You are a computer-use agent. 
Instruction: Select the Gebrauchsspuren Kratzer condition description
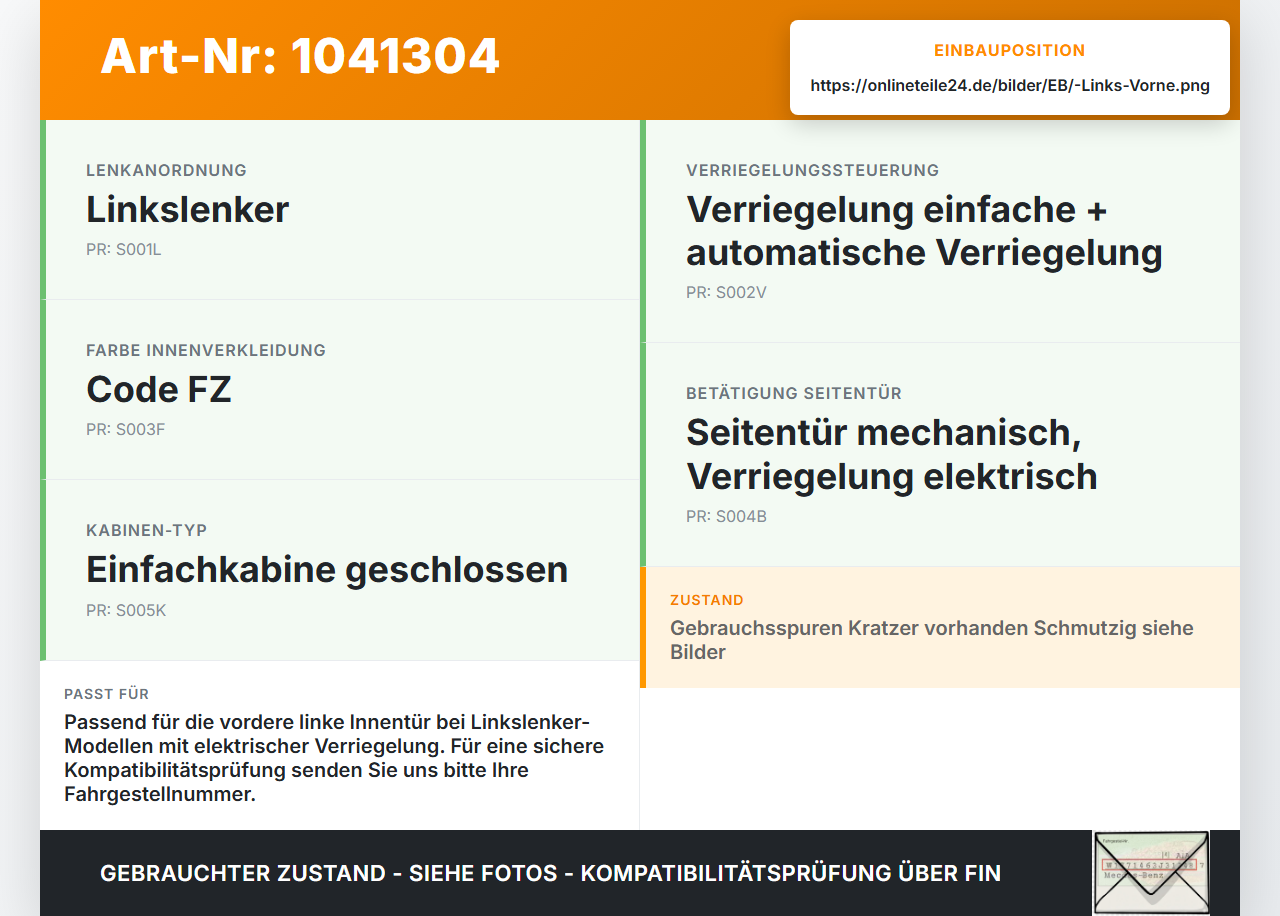(932, 640)
